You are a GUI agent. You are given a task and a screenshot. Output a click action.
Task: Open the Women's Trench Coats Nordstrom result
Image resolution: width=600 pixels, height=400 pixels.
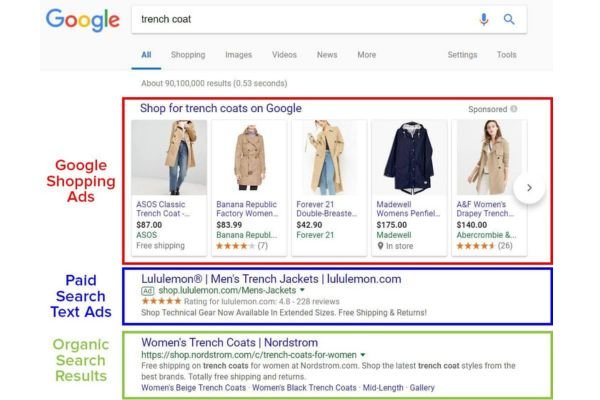click(230, 342)
